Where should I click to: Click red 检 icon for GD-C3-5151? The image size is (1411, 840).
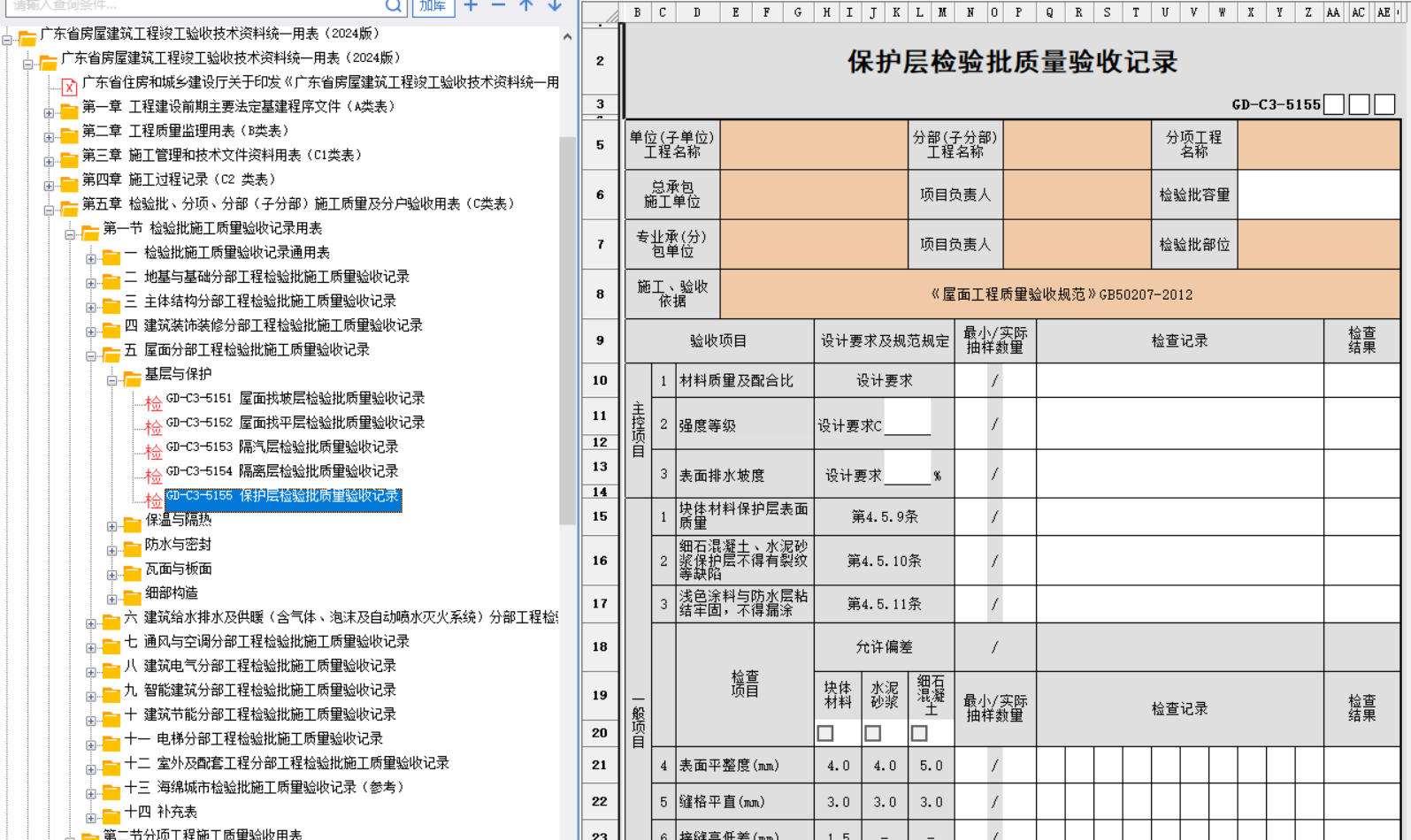(153, 403)
